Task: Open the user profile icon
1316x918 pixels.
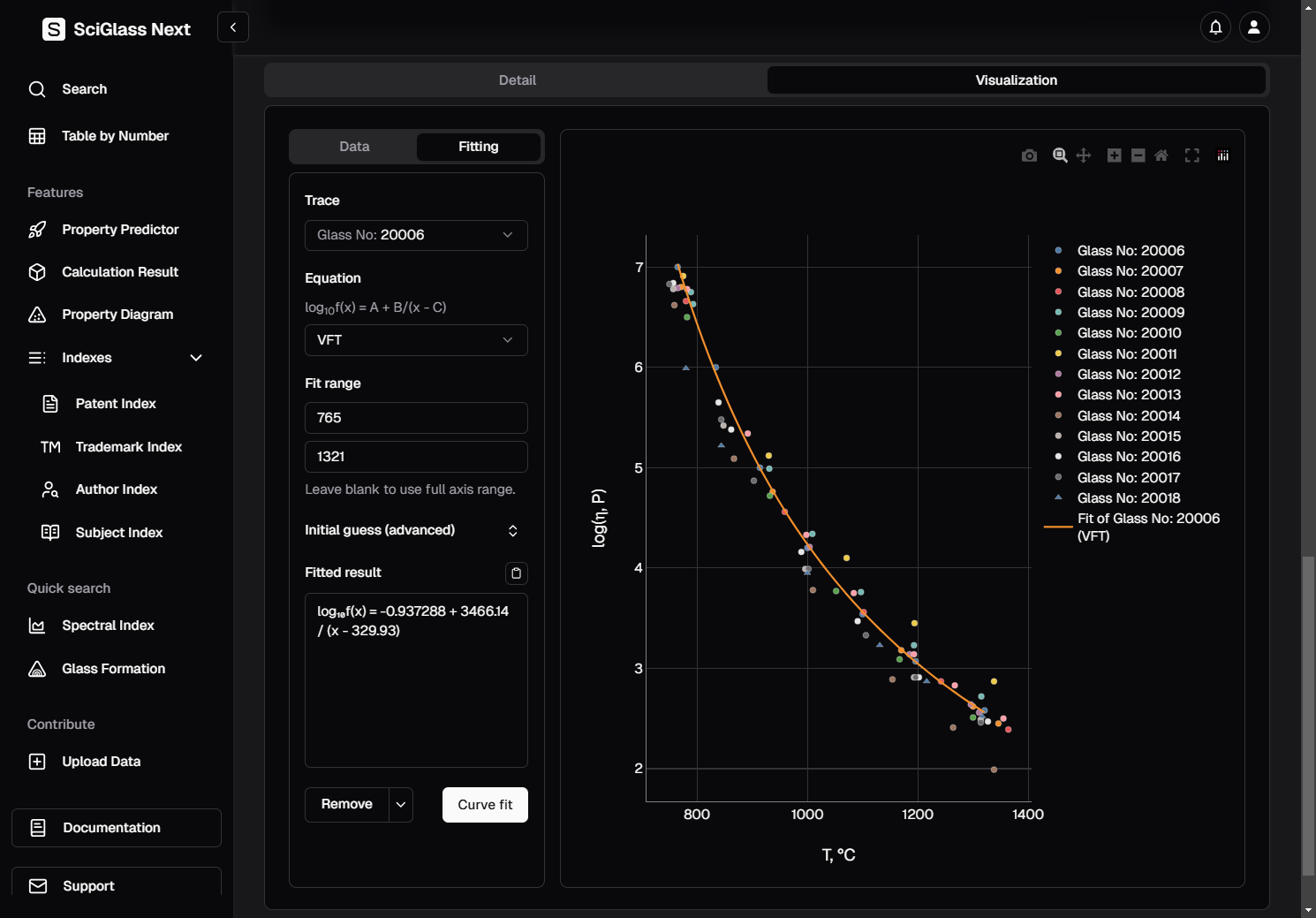Action: [x=1253, y=27]
